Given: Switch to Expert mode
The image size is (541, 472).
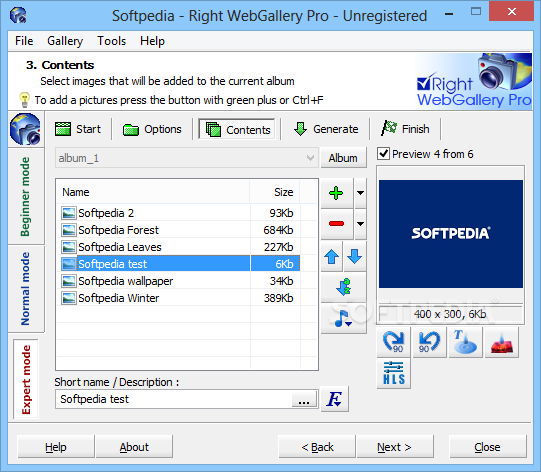Looking at the screenshot, I should coord(26,379).
